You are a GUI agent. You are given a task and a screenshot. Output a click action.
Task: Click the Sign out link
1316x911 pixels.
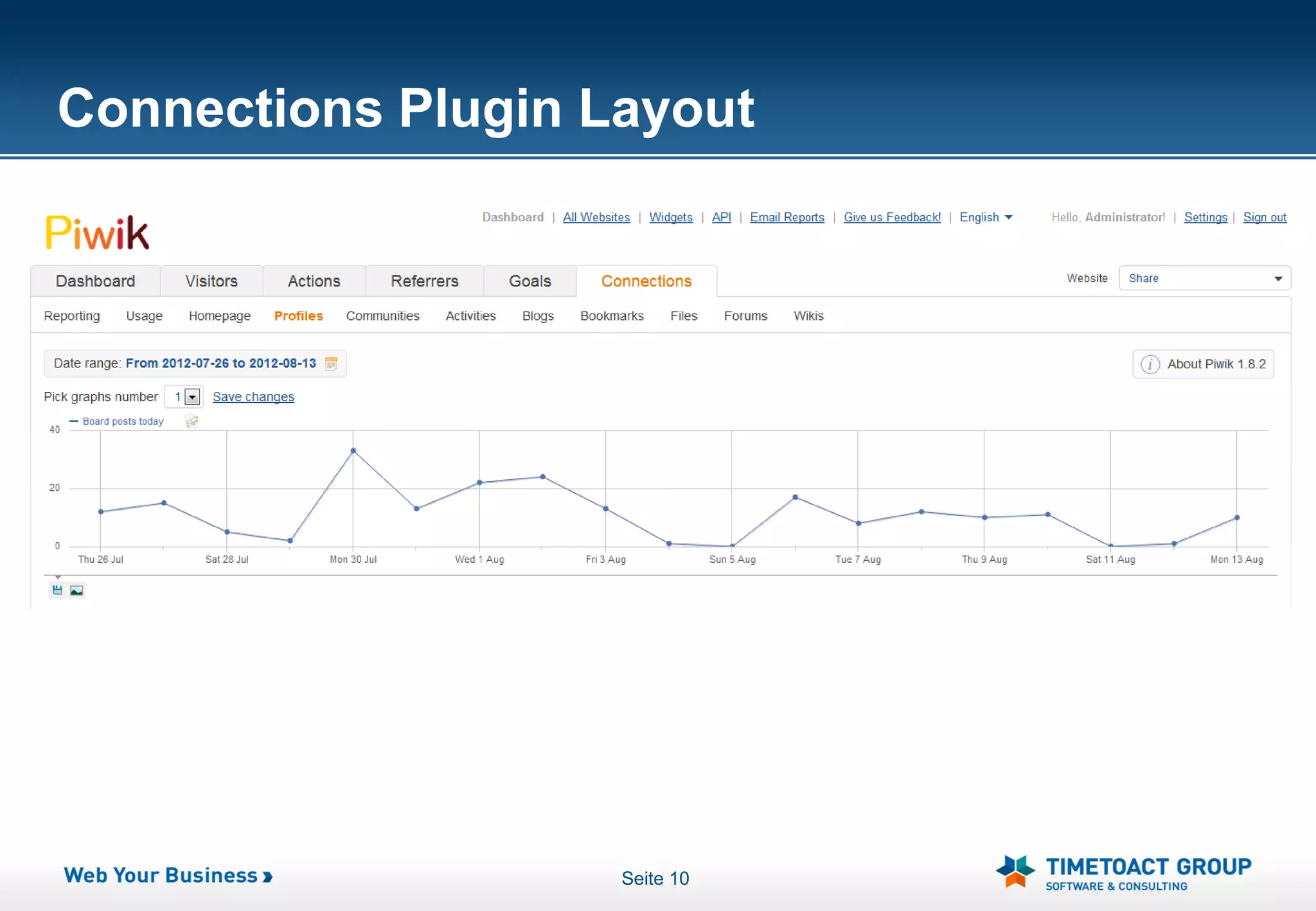1265,217
